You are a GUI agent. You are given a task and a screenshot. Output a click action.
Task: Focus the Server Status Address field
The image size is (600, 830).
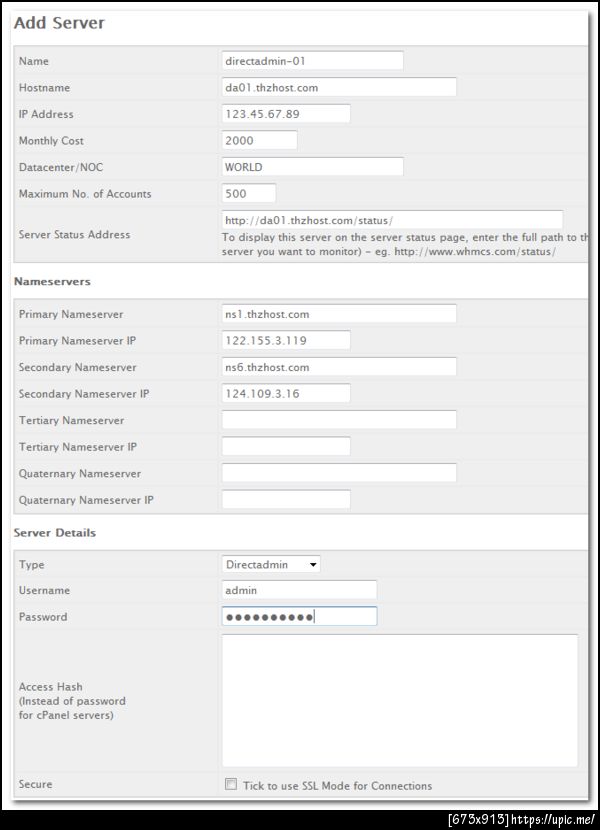click(392, 220)
